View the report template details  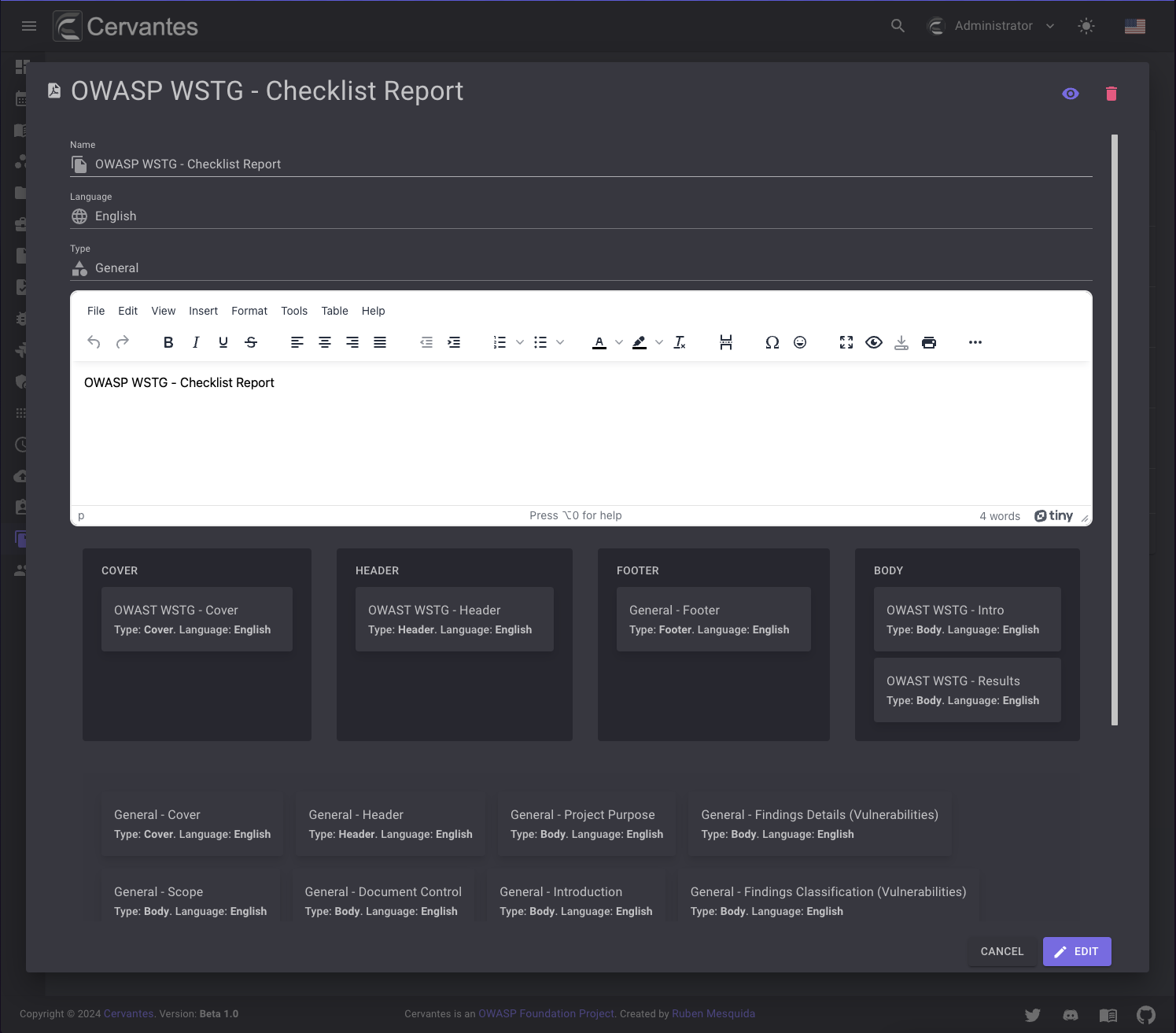(x=1071, y=94)
